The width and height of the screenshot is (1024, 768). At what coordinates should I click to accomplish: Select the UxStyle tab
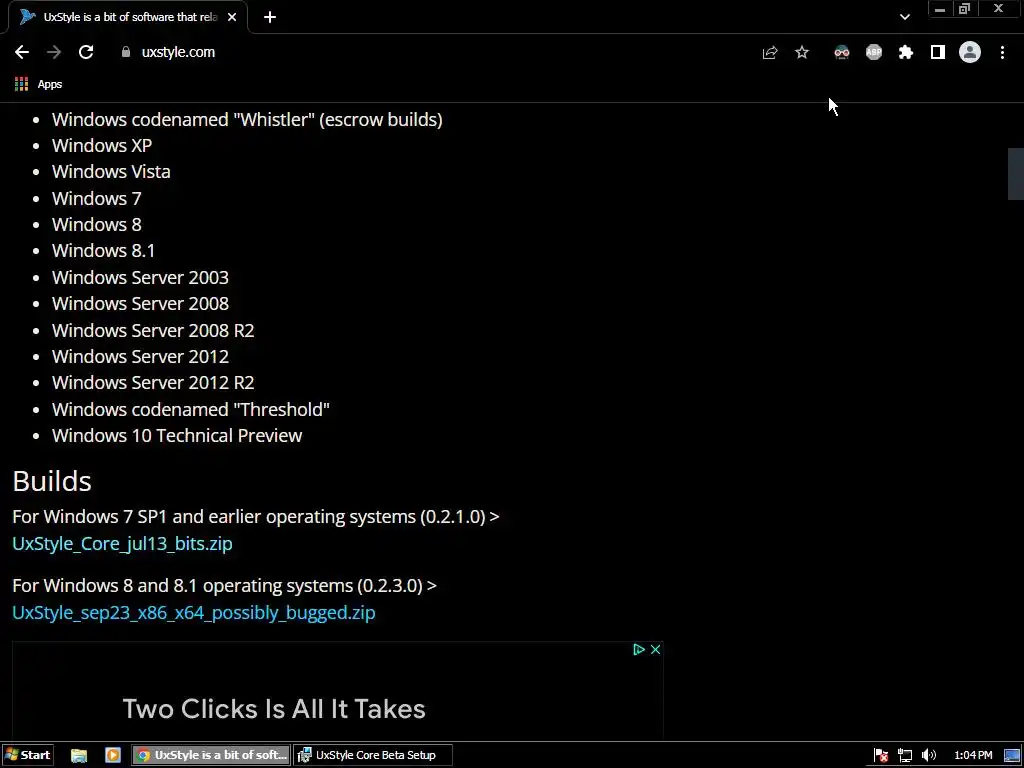[x=127, y=17]
